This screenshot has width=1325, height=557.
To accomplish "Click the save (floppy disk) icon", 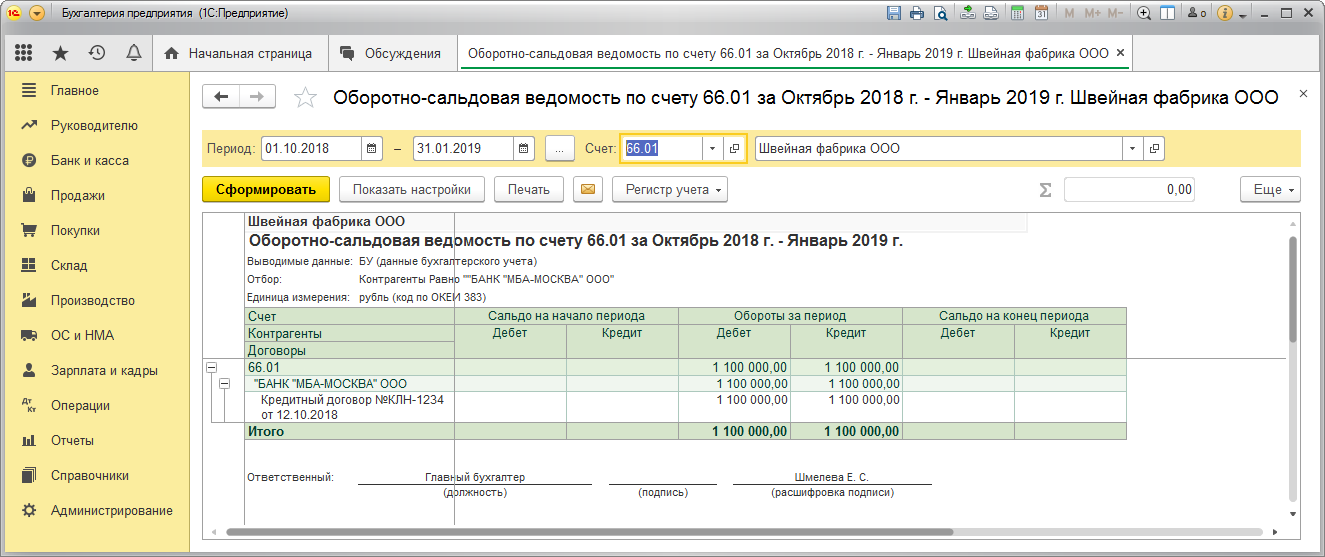I will [894, 14].
